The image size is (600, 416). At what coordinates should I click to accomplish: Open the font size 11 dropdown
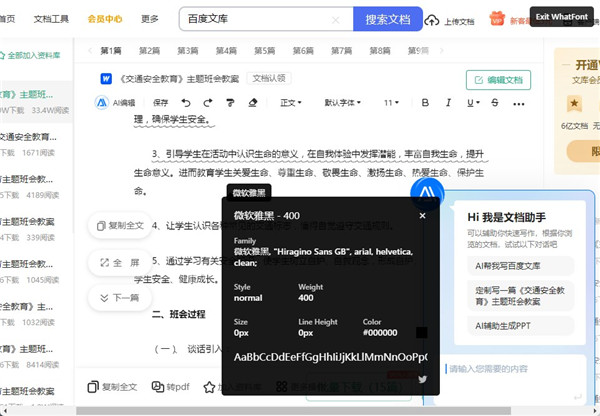point(391,103)
